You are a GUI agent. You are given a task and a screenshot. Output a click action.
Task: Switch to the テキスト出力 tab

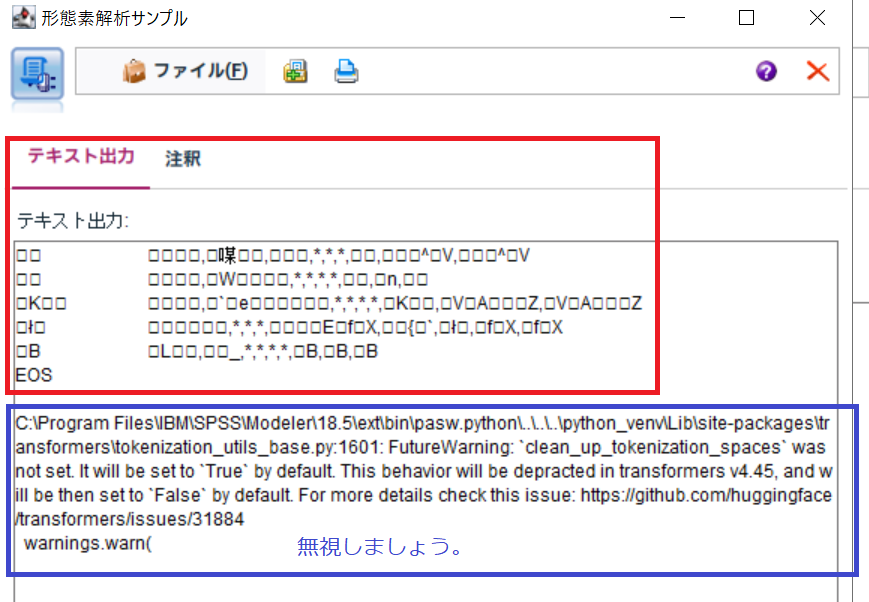[x=81, y=156]
